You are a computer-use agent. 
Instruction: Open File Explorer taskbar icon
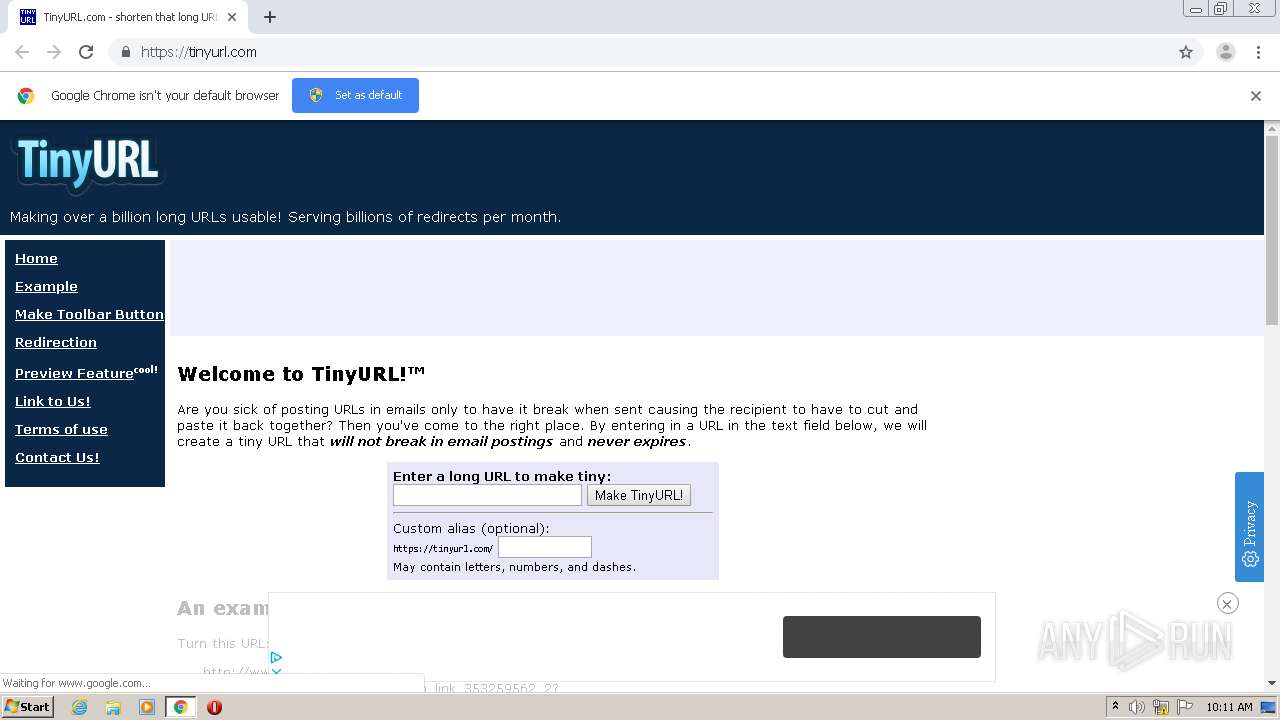pyautogui.click(x=113, y=707)
